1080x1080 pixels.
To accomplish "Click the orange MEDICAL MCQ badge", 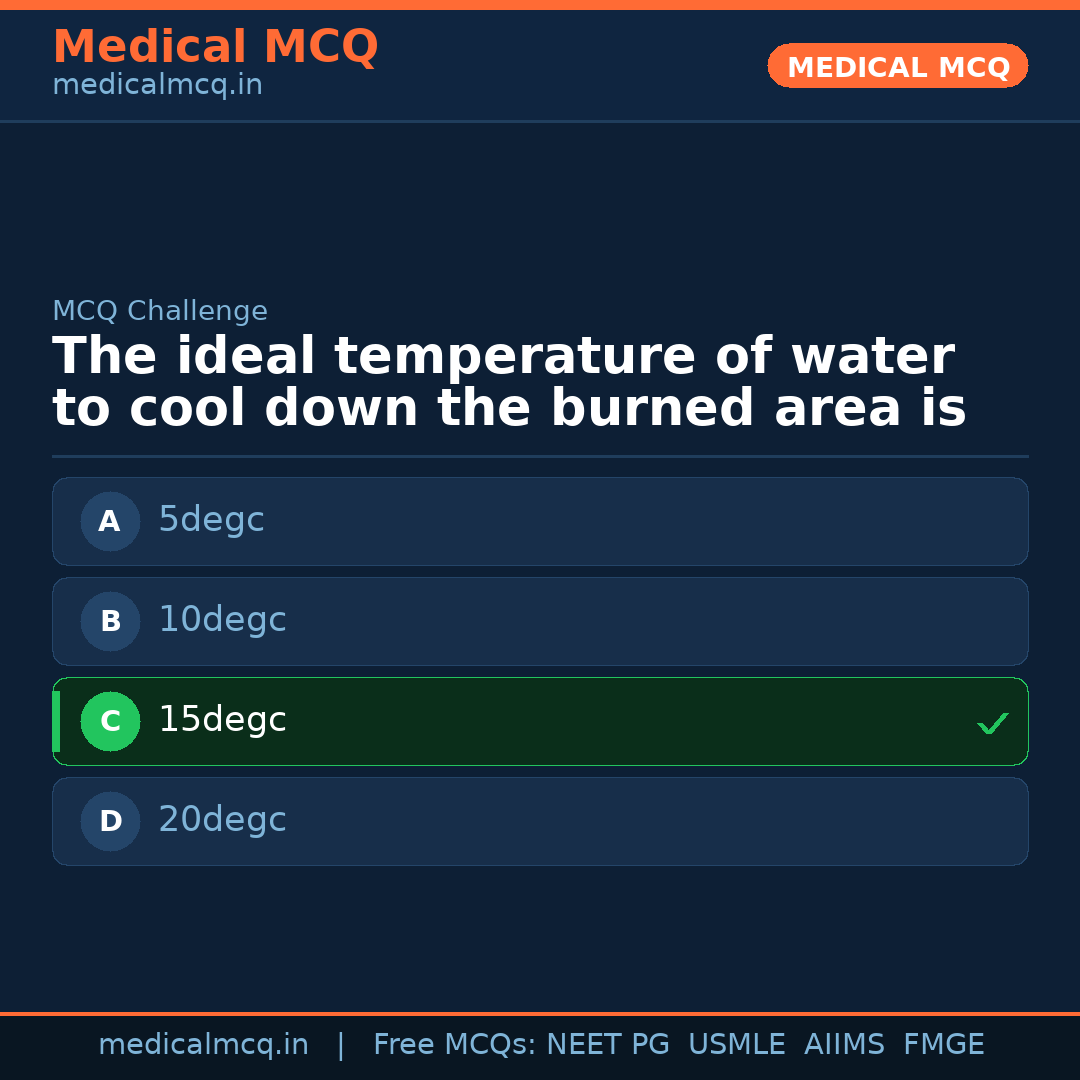I will (x=898, y=67).
